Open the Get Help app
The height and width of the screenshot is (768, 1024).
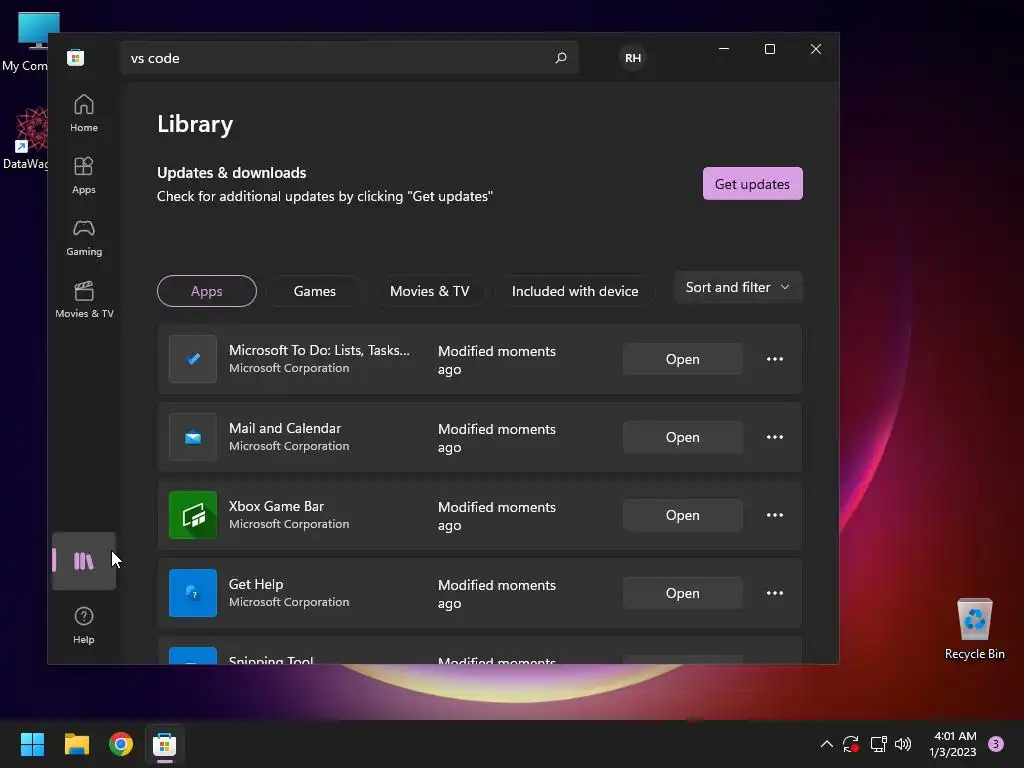tap(682, 593)
